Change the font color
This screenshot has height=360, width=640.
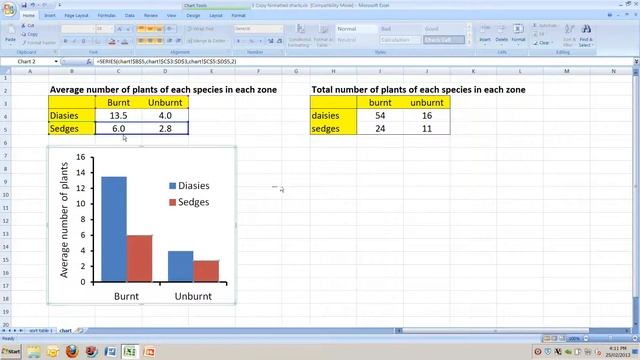[125, 41]
